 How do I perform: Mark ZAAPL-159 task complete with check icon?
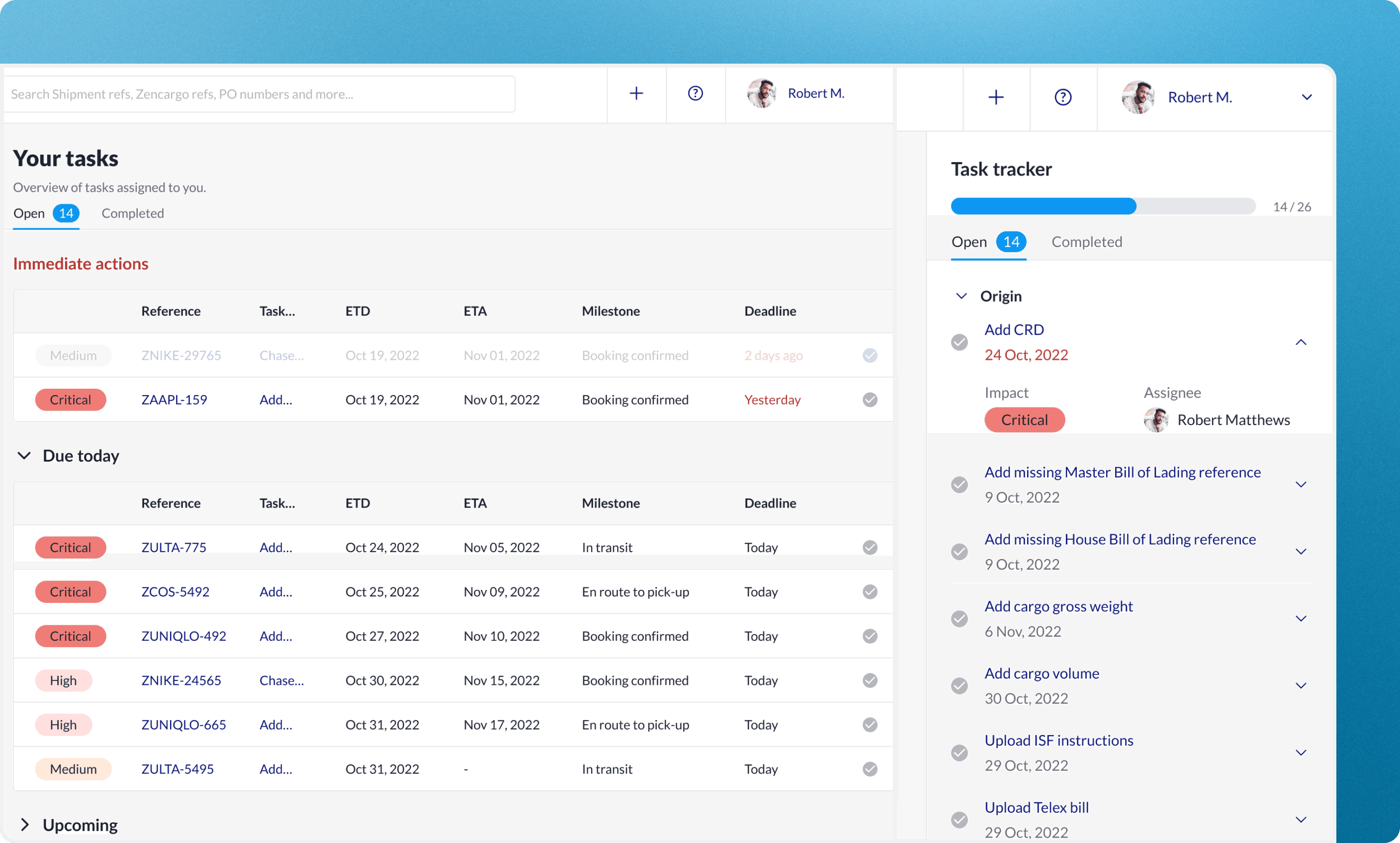coord(870,399)
